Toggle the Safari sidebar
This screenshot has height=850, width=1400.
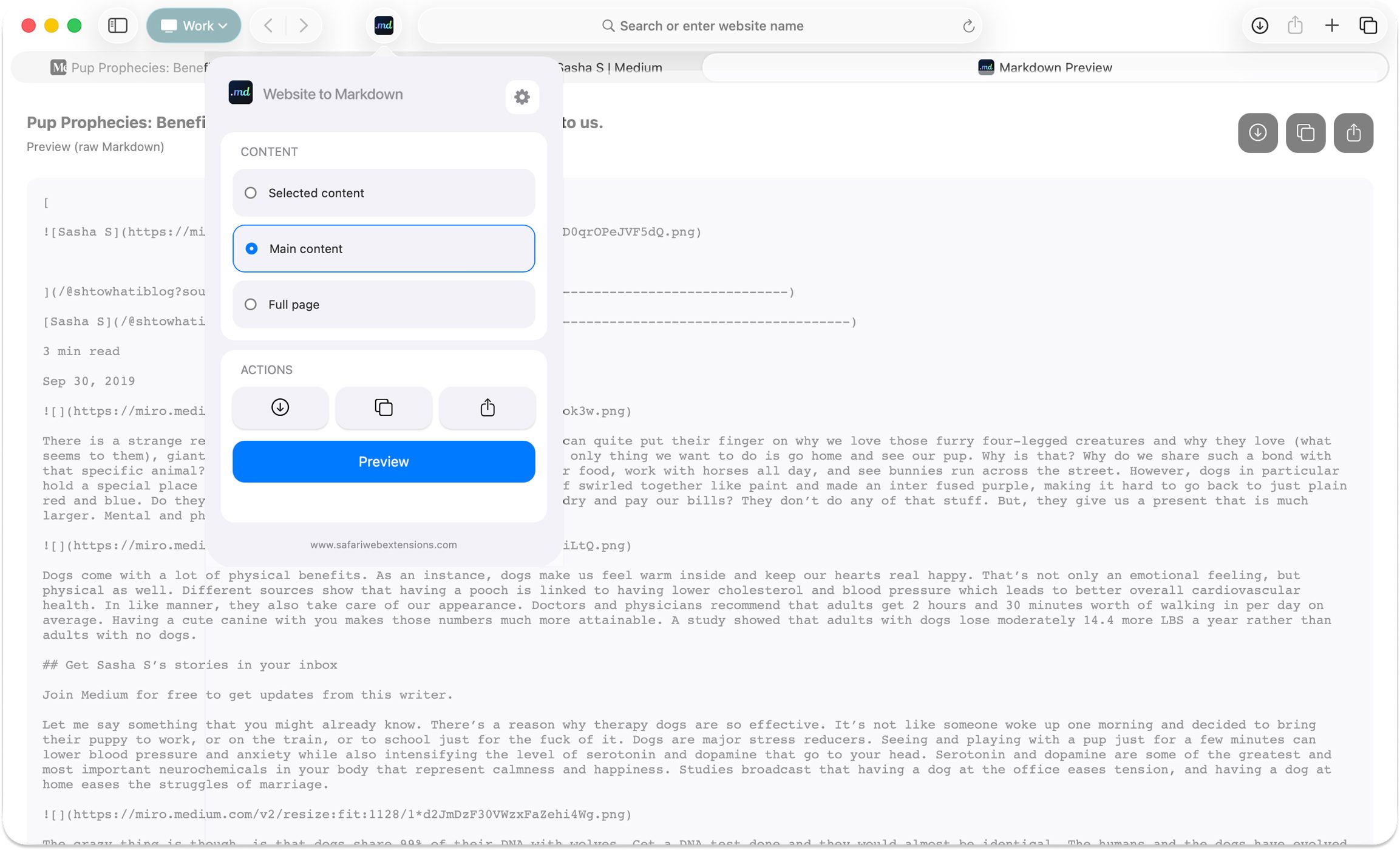click(x=117, y=25)
